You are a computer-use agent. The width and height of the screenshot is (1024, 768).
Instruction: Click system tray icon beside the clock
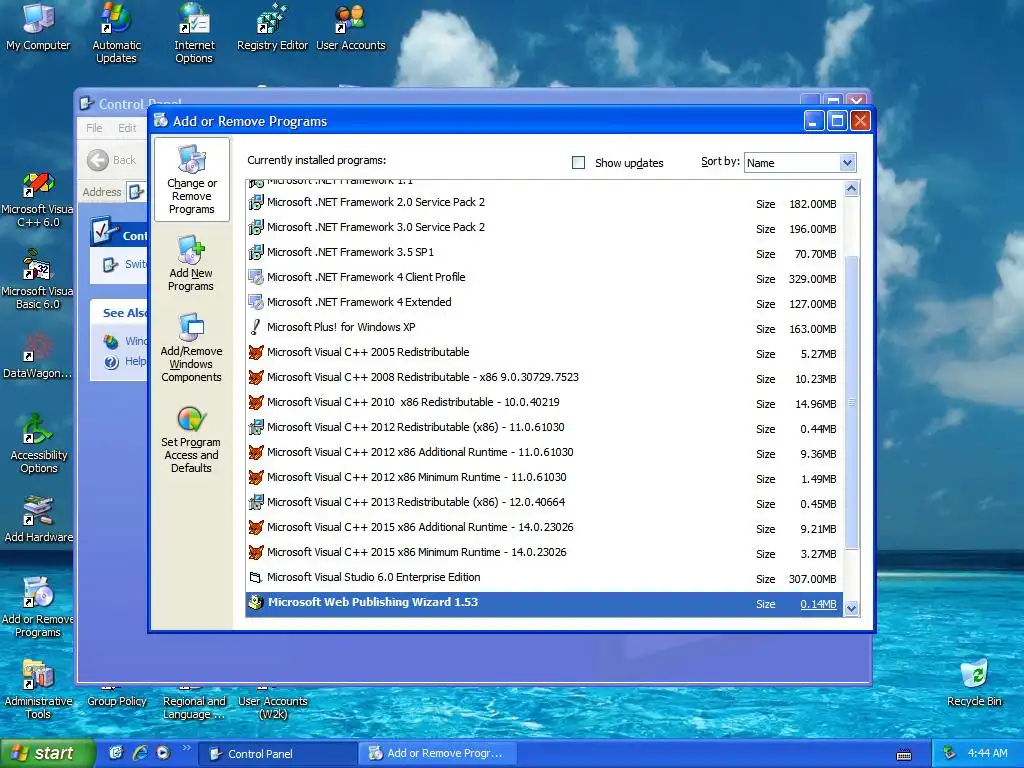point(949,754)
